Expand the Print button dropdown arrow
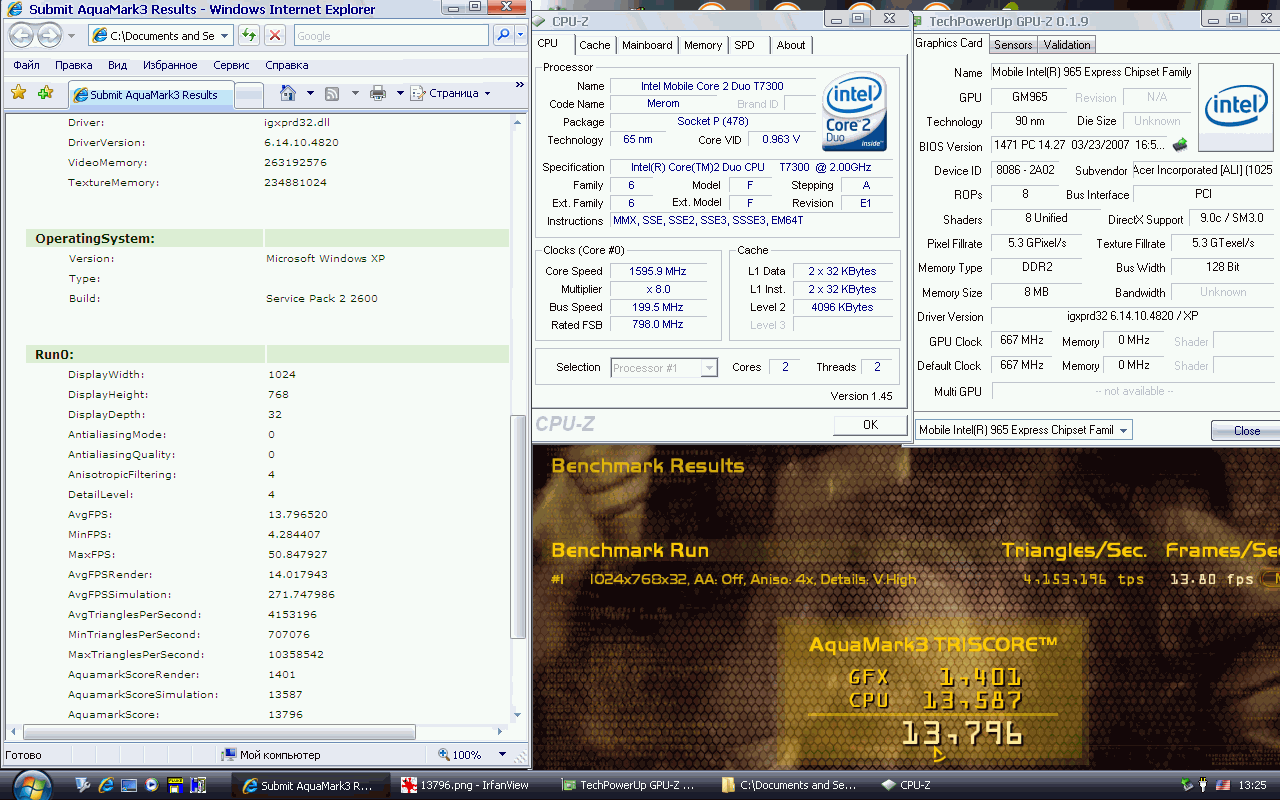This screenshot has width=1280, height=800. pos(399,93)
